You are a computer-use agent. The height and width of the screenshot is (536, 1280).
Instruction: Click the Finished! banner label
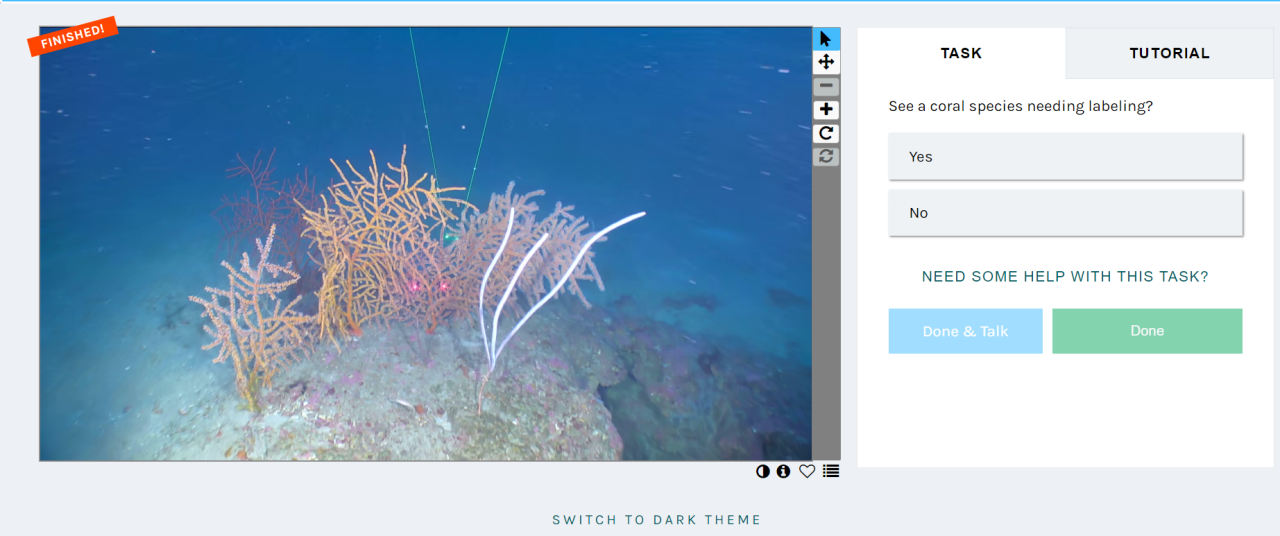(73, 36)
